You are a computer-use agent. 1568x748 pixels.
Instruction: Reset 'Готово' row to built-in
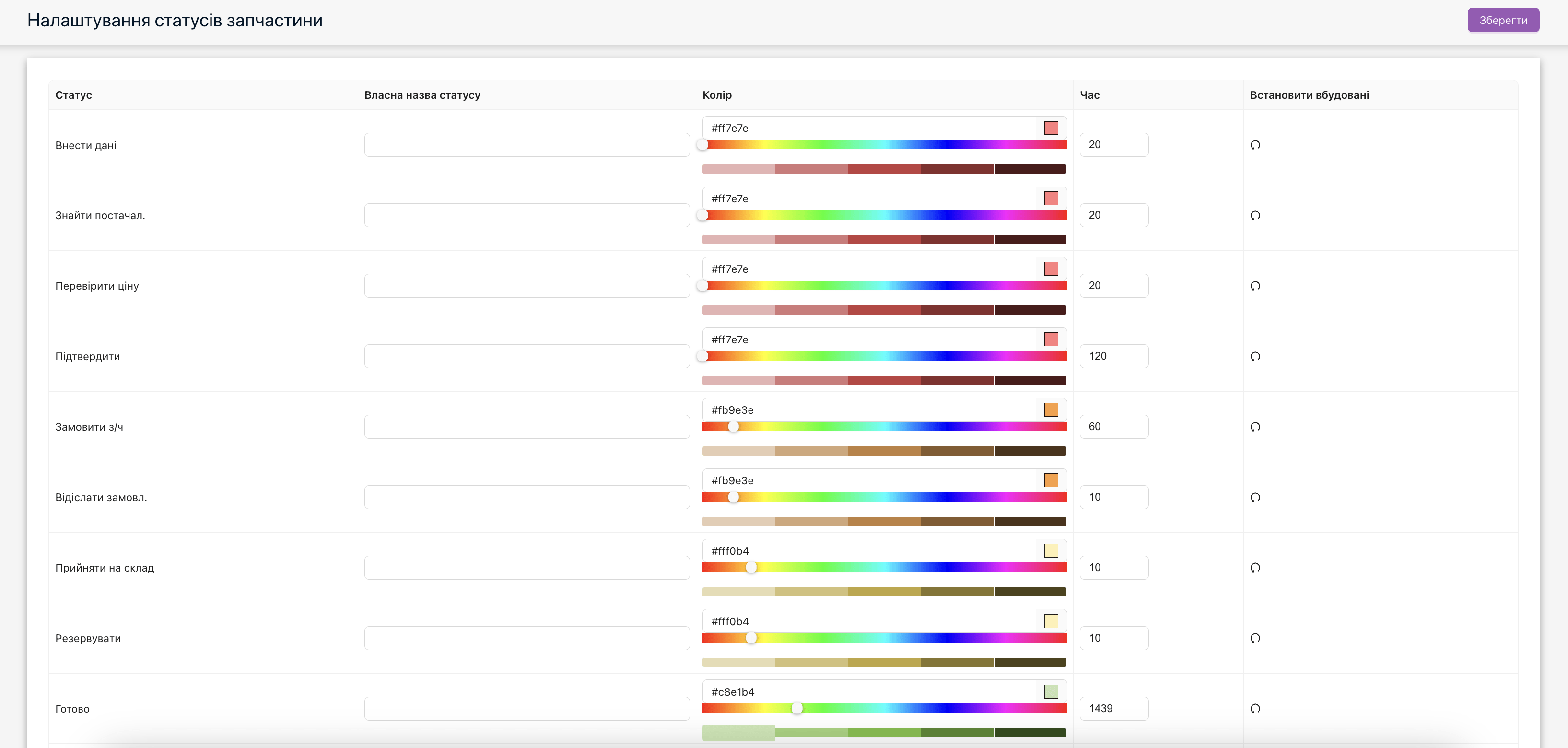(x=1254, y=708)
